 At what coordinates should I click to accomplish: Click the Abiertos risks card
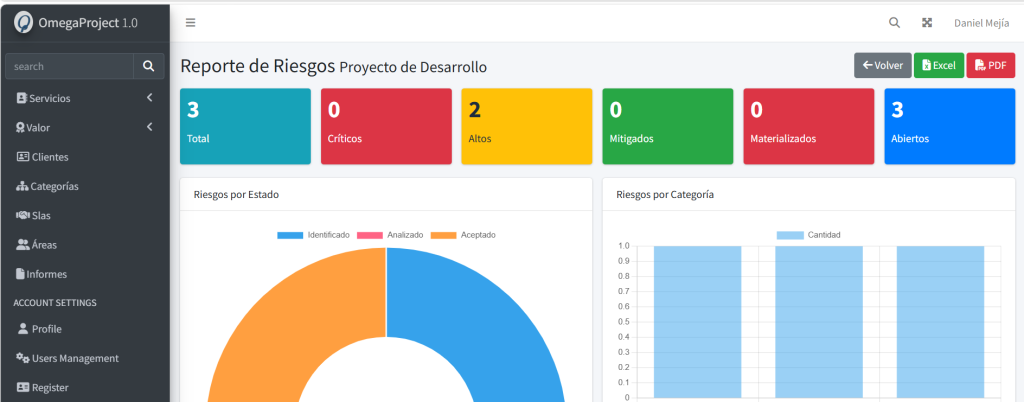[x=950, y=127]
